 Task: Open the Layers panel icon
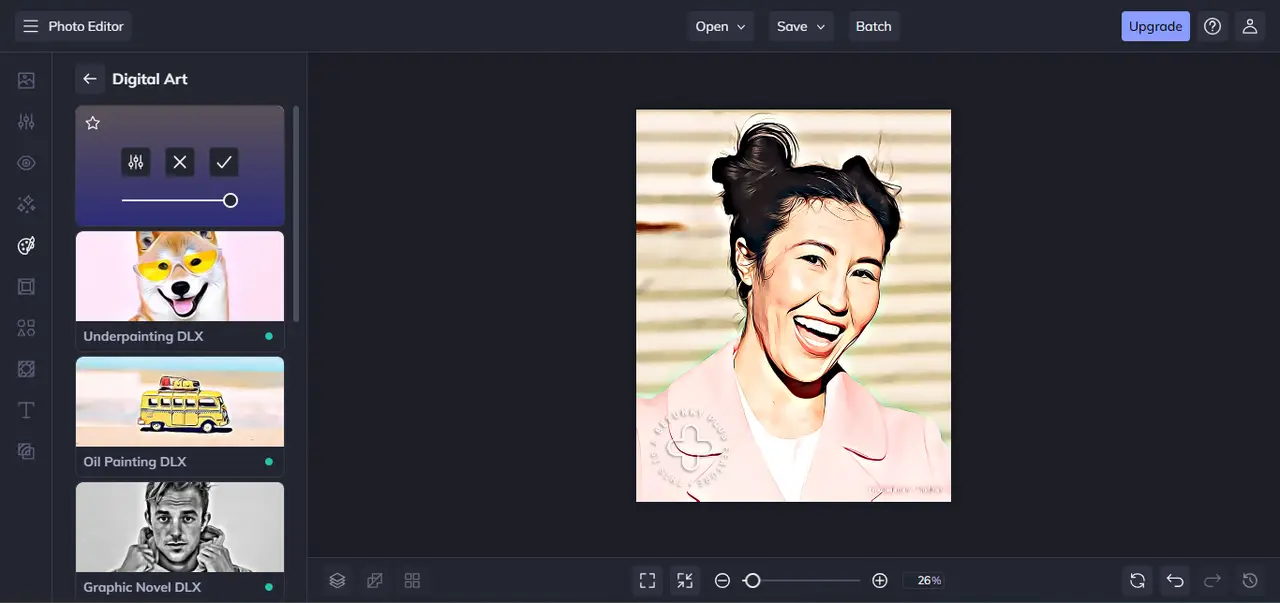pos(337,580)
